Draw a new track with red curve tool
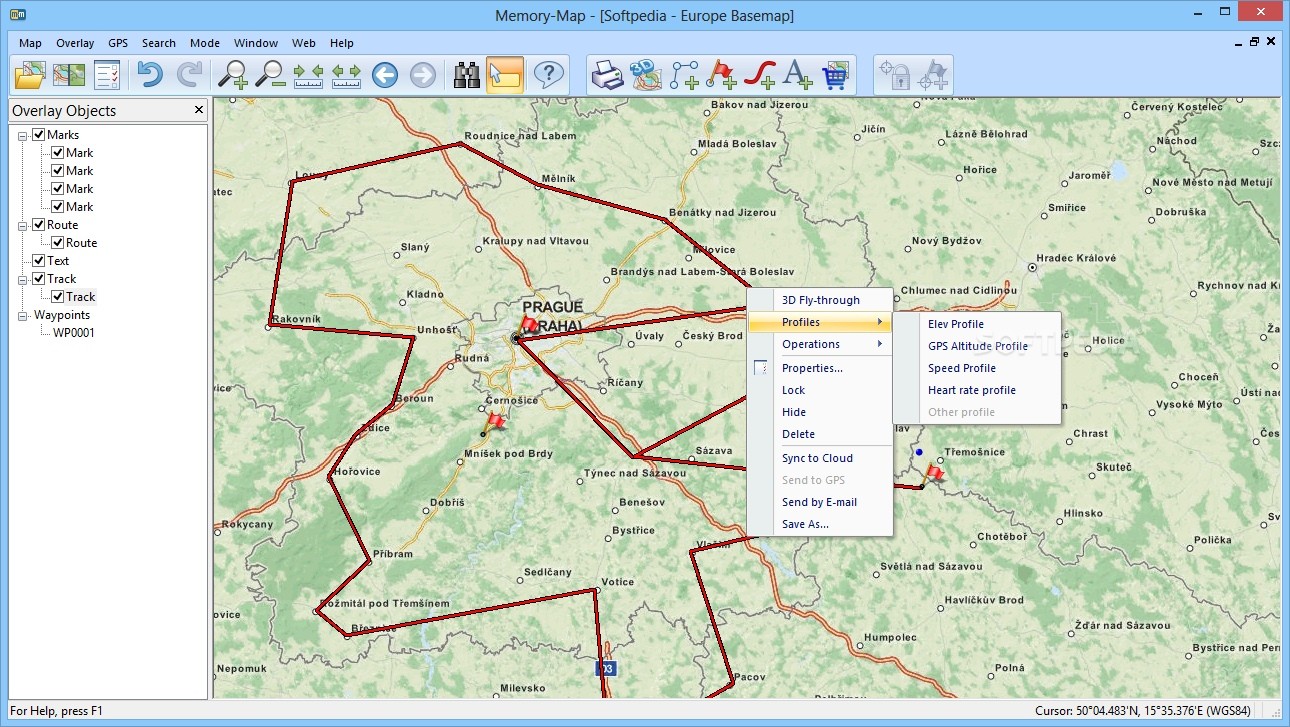 (760, 75)
